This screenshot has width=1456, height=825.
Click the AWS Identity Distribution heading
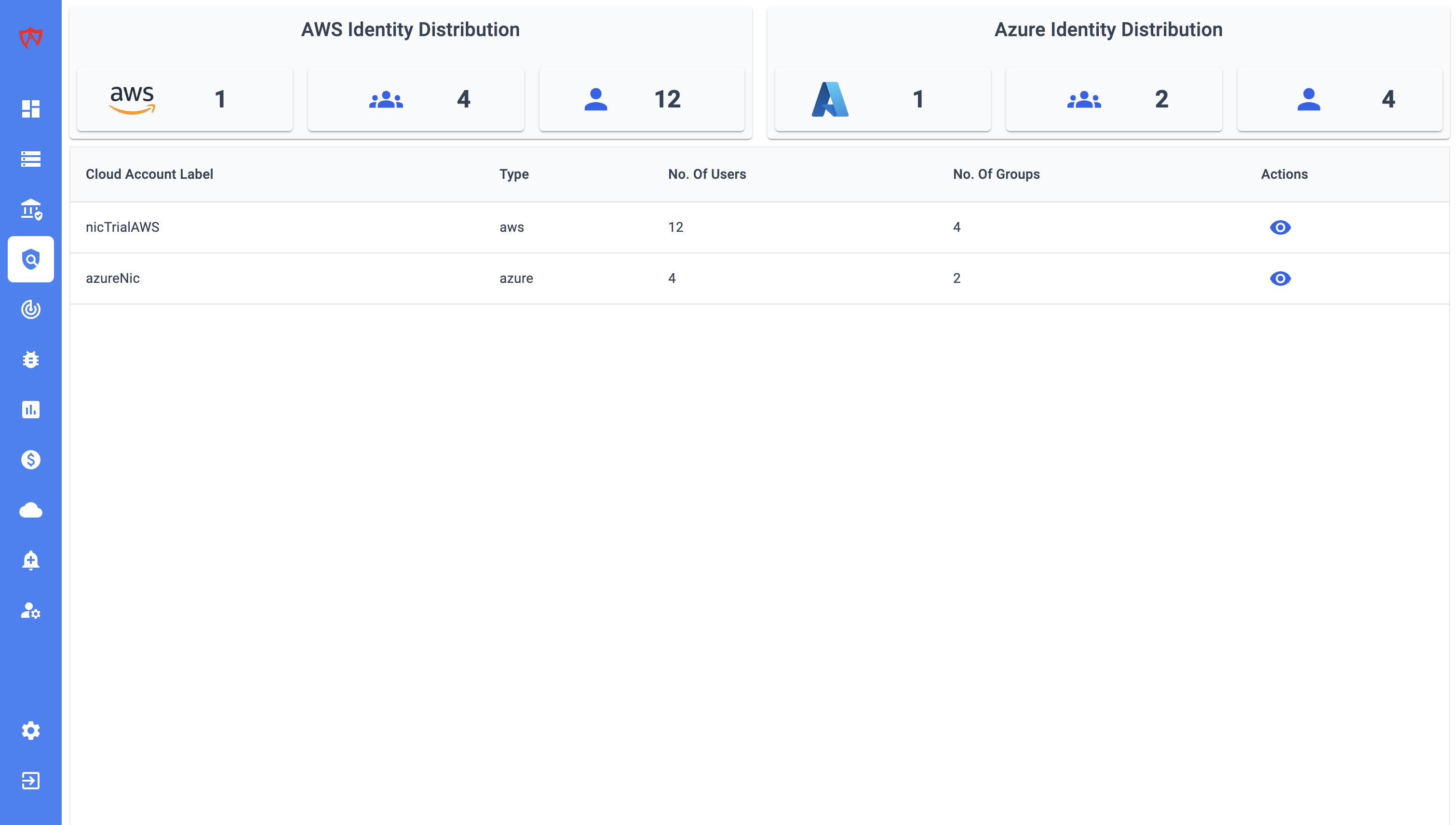point(410,29)
